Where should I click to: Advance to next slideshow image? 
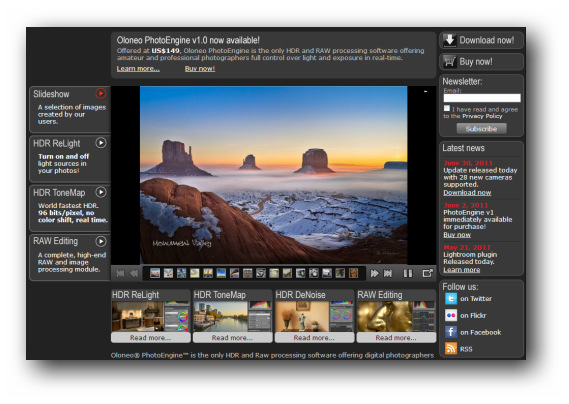pyautogui.click(x=374, y=273)
